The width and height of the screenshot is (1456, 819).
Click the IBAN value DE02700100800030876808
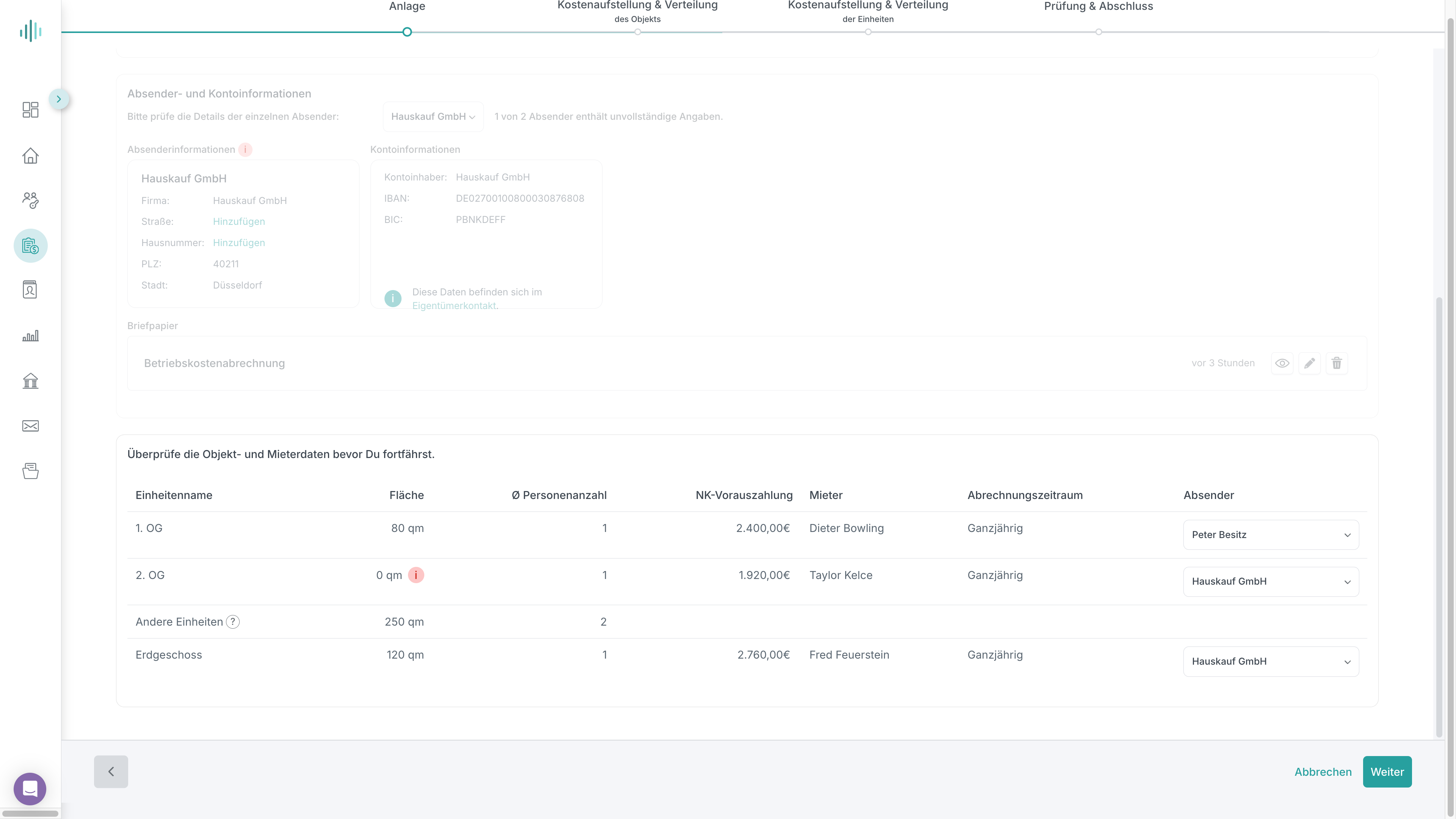pos(520,198)
